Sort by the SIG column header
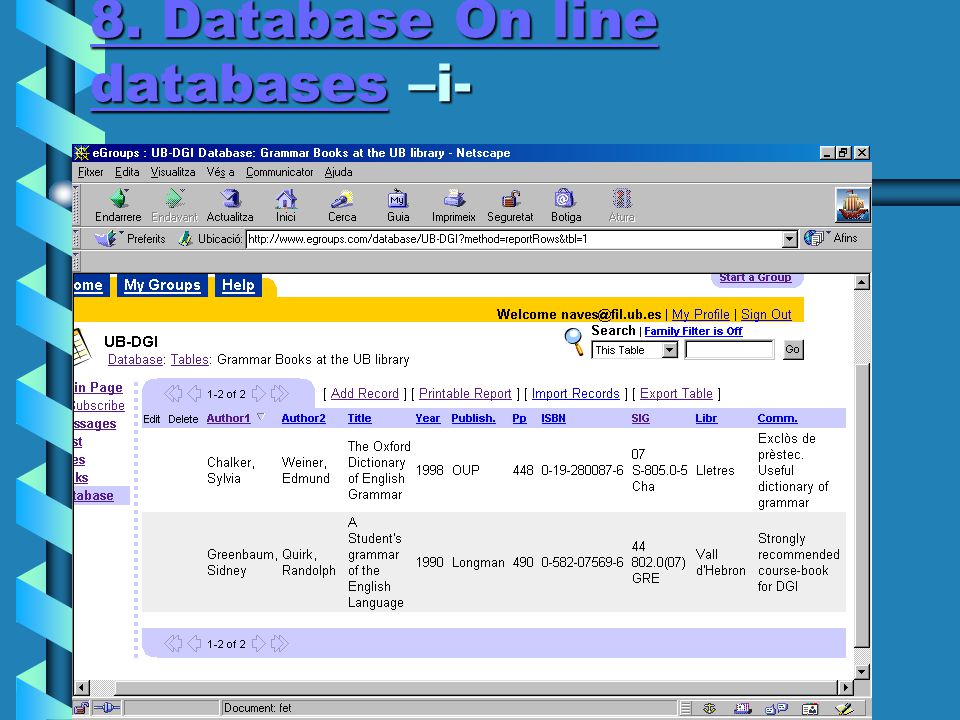960x720 pixels. tap(640, 418)
